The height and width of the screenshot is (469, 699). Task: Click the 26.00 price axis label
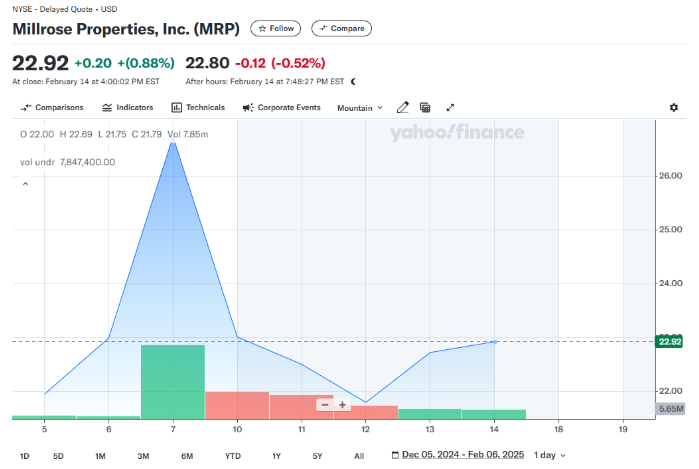click(x=670, y=176)
